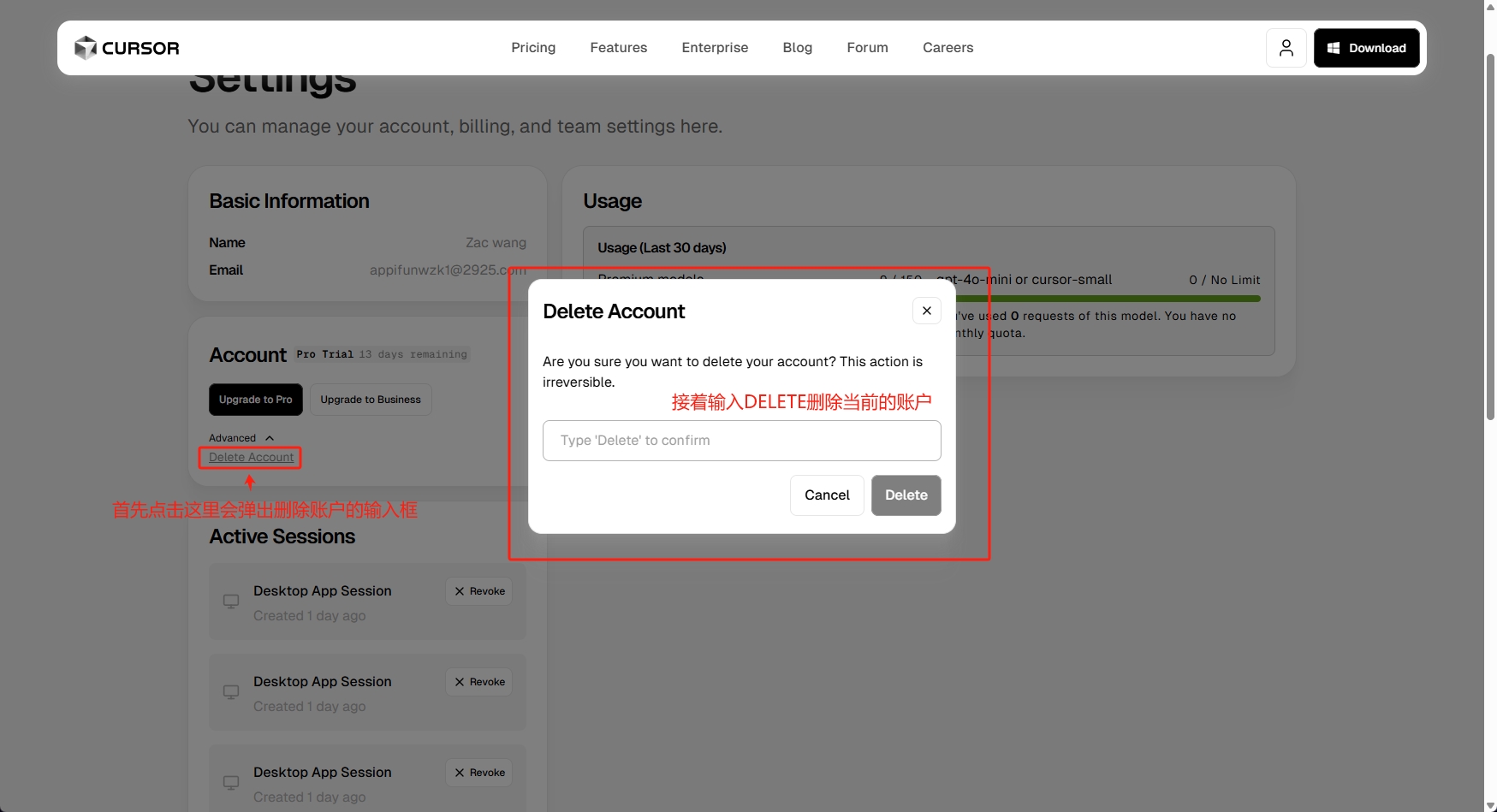The height and width of the screenshot is (812, 1497).
Task: Collapse the Advanced section chevron
Action: coord(270,438)
